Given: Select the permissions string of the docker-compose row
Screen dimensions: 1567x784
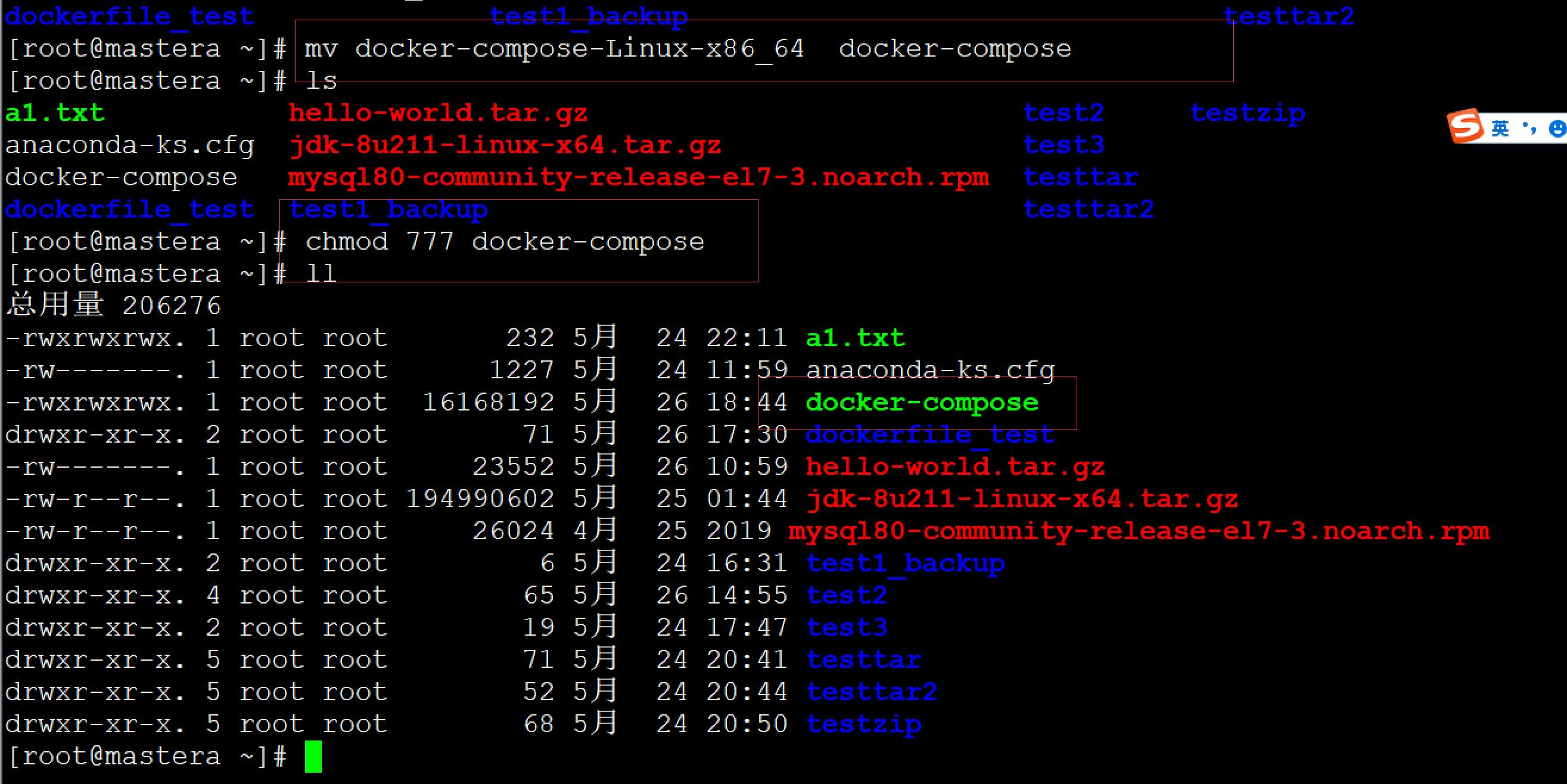Looking at the screenshot, I should (95, 403).
